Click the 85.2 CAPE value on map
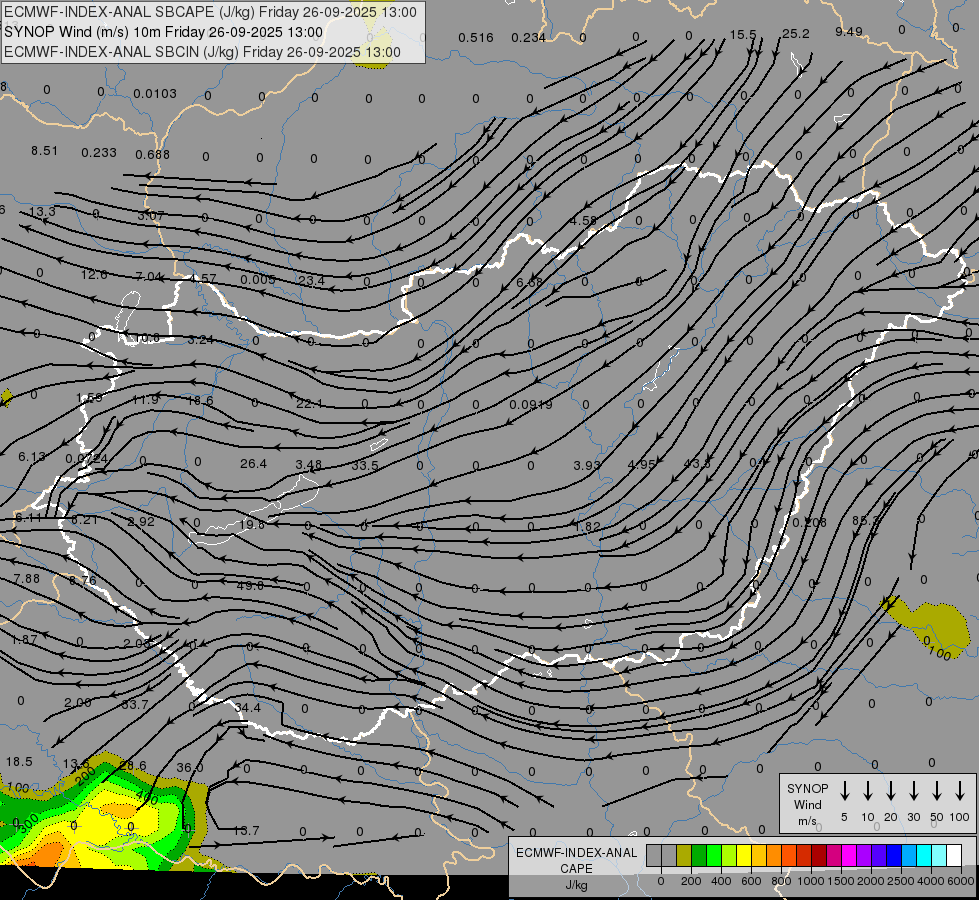This screenshot has height=900, width=979. point(865,520)
